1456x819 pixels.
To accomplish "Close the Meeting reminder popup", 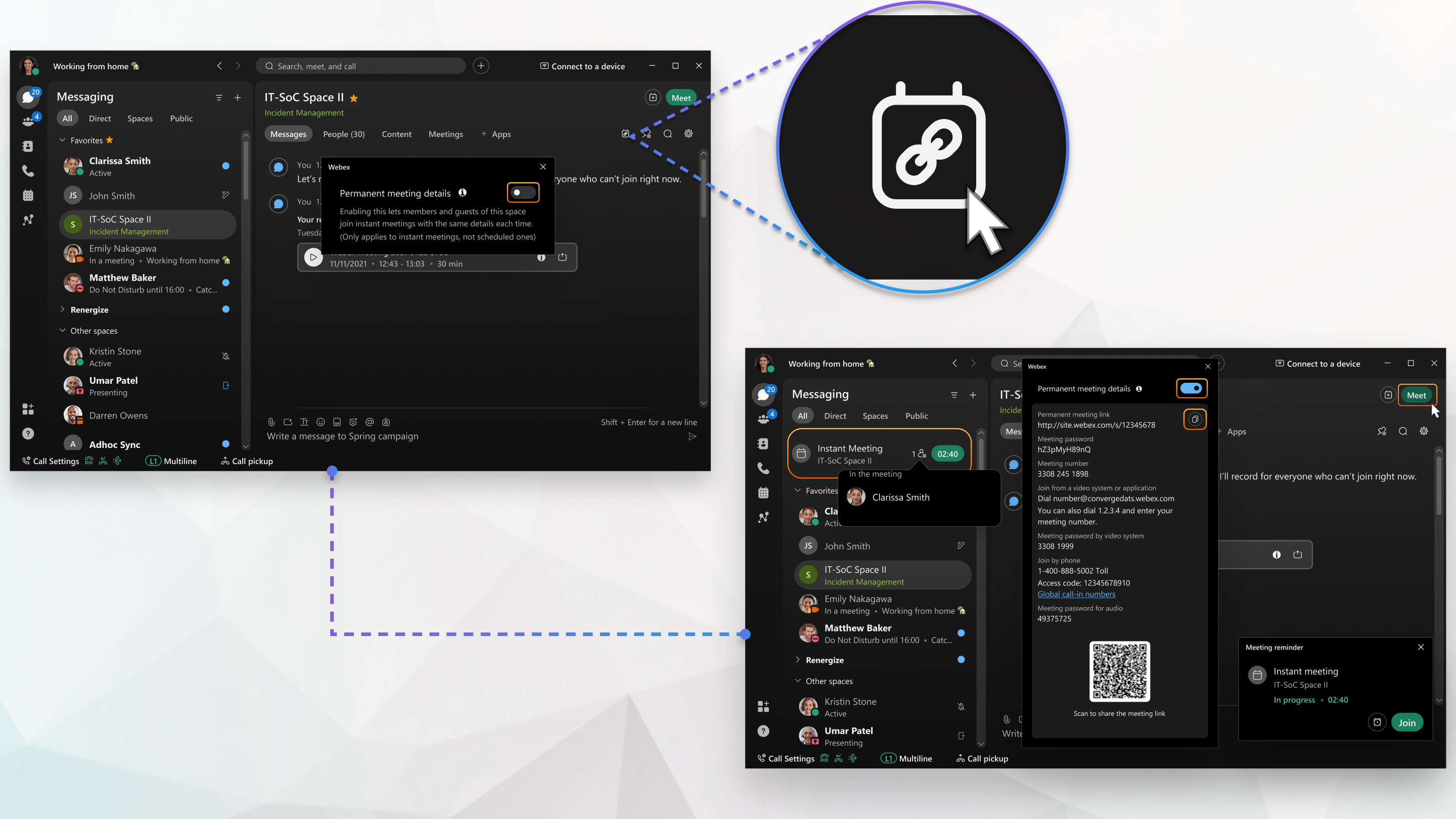I will (x=1421, y=647).
